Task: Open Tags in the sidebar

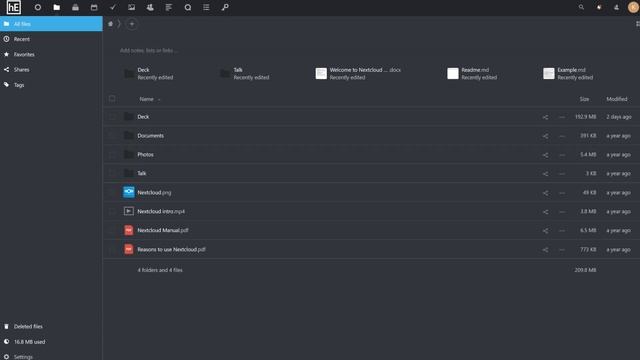Action: click(x=51, y=85)
